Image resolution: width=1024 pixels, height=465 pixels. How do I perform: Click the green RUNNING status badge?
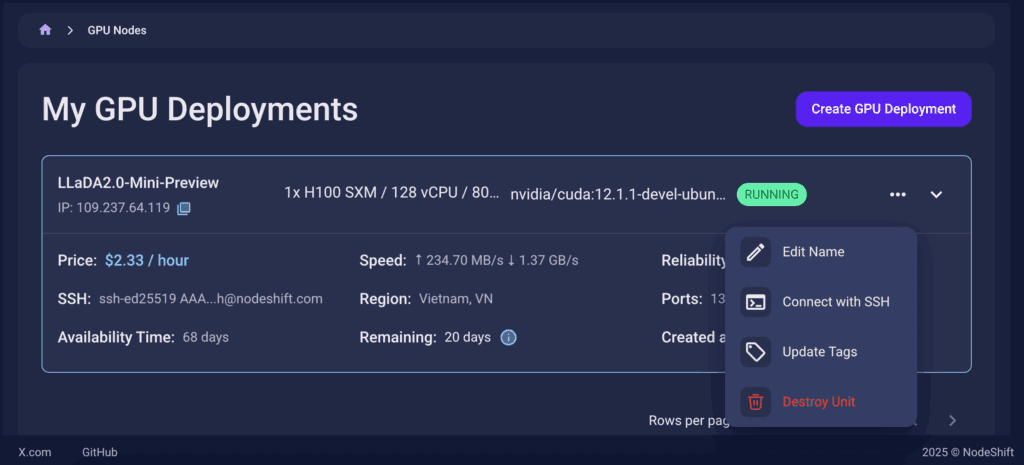tap(771, 194)
